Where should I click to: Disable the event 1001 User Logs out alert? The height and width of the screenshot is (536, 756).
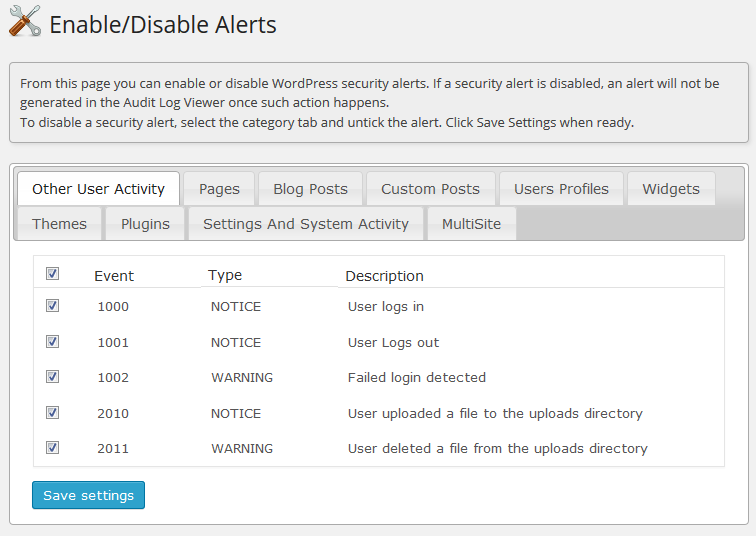(x=53, y=342)
